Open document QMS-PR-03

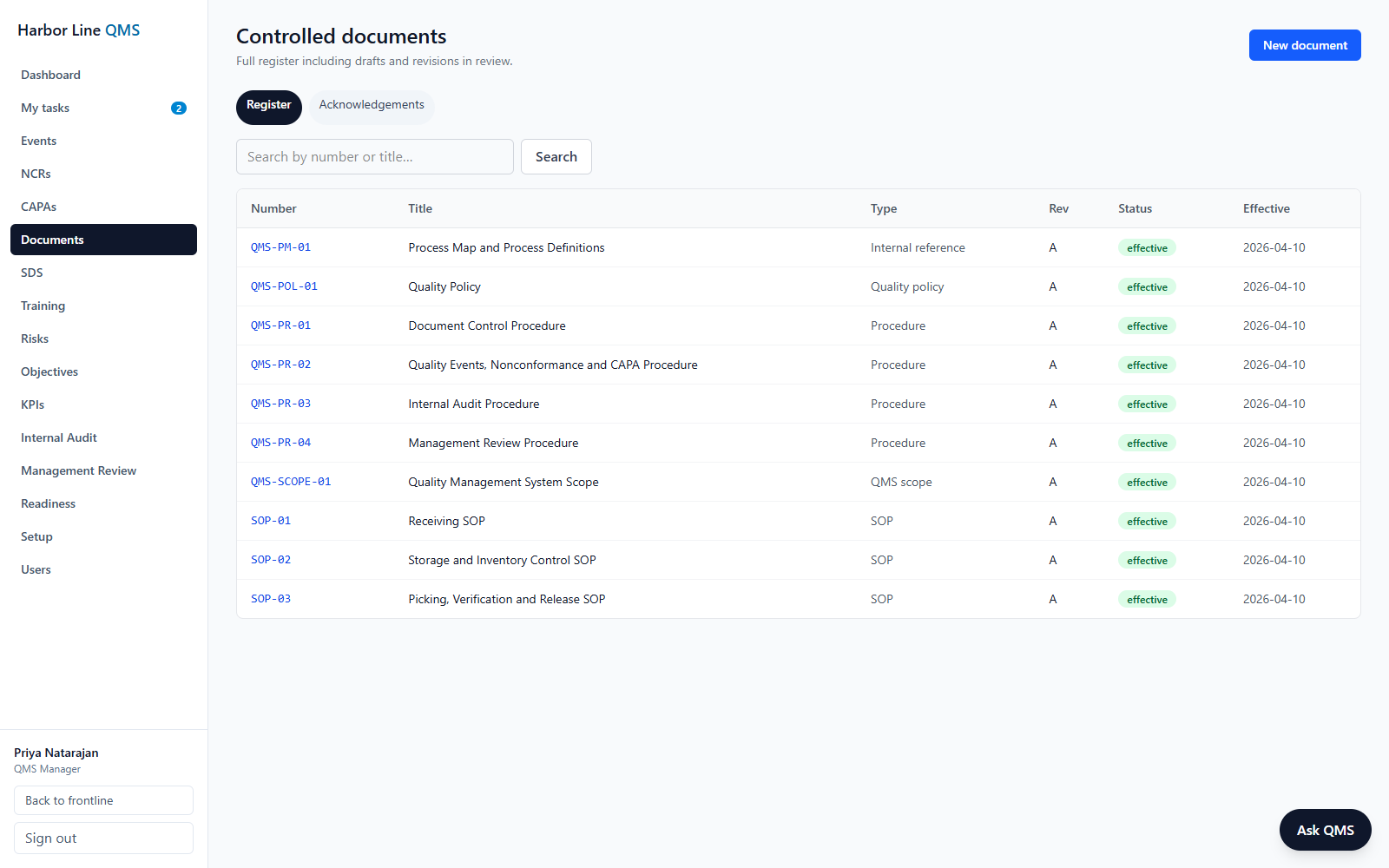click(280, 404)
